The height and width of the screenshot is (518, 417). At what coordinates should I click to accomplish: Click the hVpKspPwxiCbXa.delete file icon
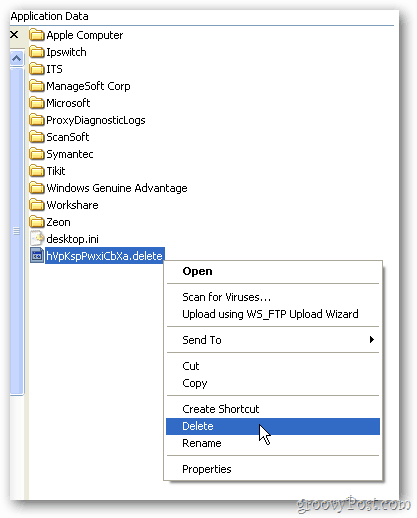tap(37, 256)
